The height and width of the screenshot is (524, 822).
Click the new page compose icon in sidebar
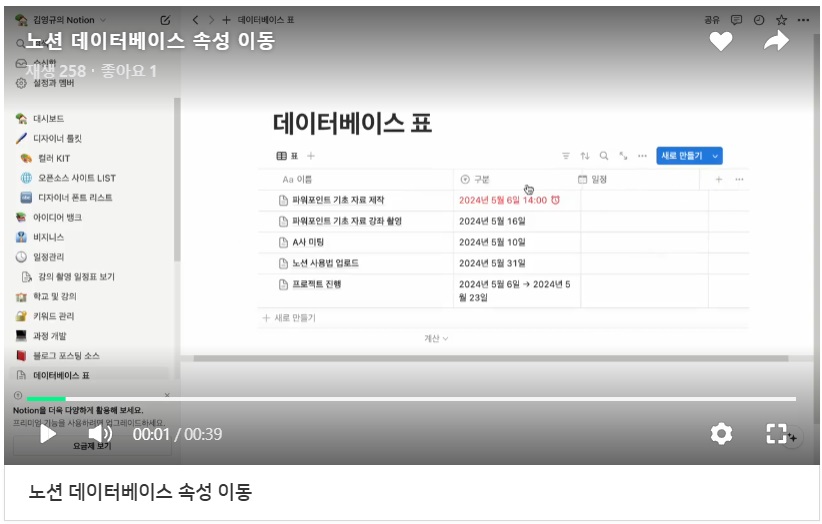point(165,20)
